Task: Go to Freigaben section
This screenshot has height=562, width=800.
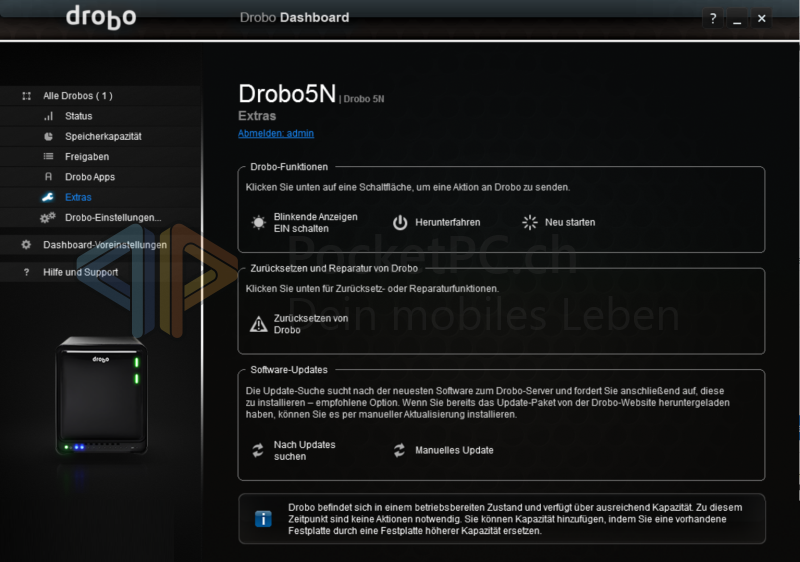Action: [x=101, y=157]
